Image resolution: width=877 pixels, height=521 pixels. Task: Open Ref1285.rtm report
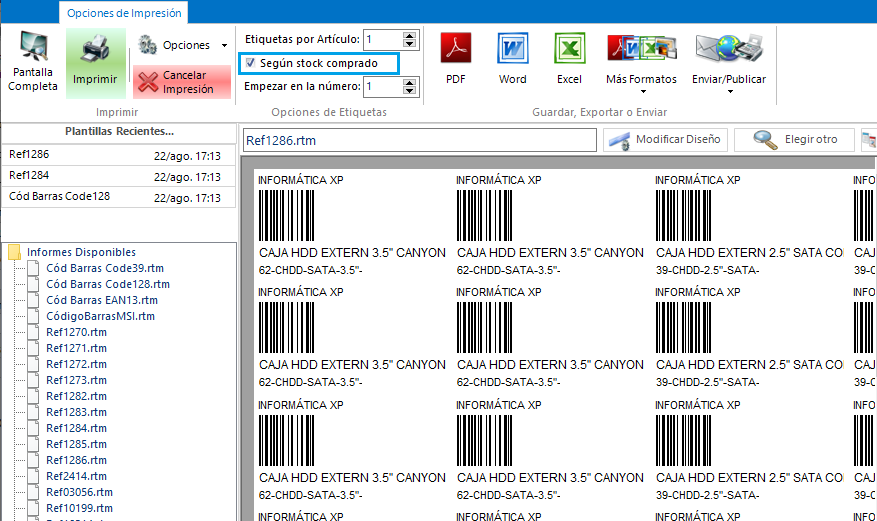click(x=77, y=444)
